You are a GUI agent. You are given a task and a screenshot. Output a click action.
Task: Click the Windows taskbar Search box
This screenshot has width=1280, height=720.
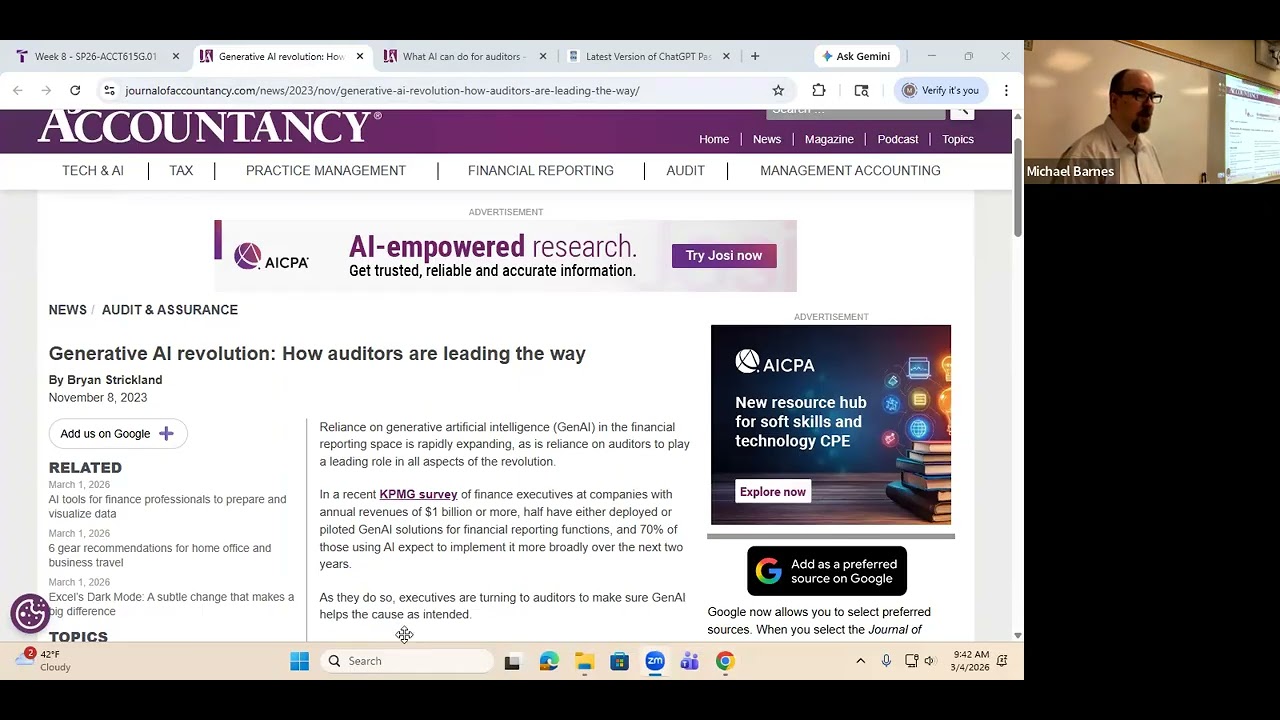(408, 661)
